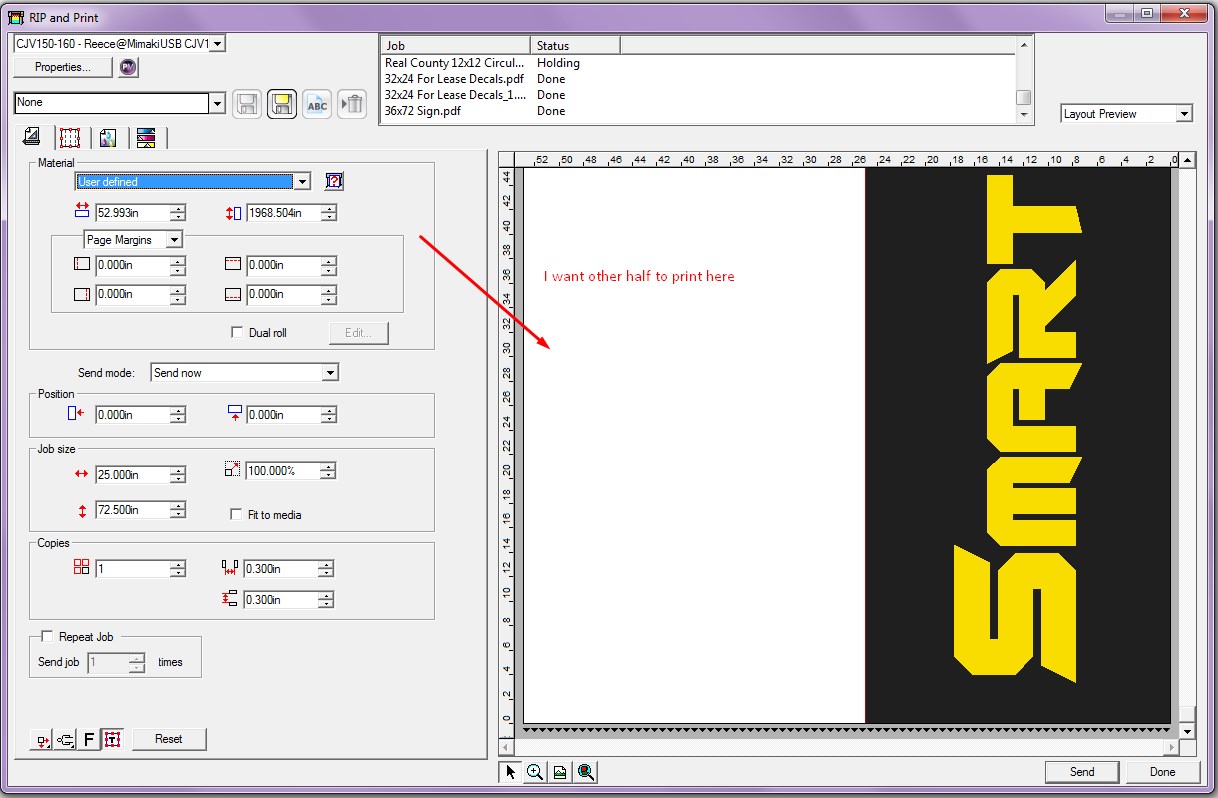The width and height of the screenshot is (1218, 798).
Task: Click the media width field 52.993in
Action: (132, 212)
